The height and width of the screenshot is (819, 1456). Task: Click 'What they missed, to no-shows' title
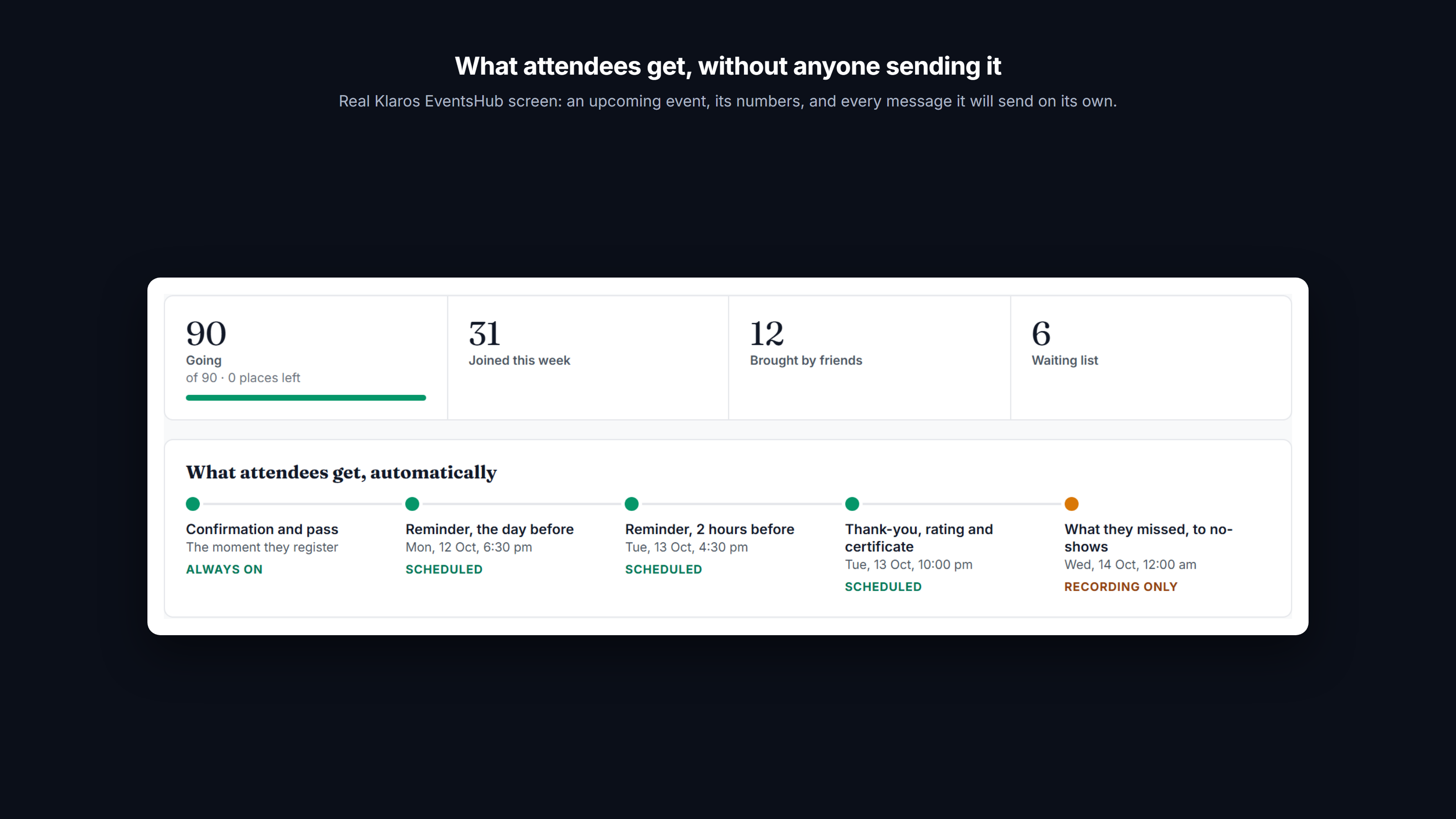click(1148, 538)
